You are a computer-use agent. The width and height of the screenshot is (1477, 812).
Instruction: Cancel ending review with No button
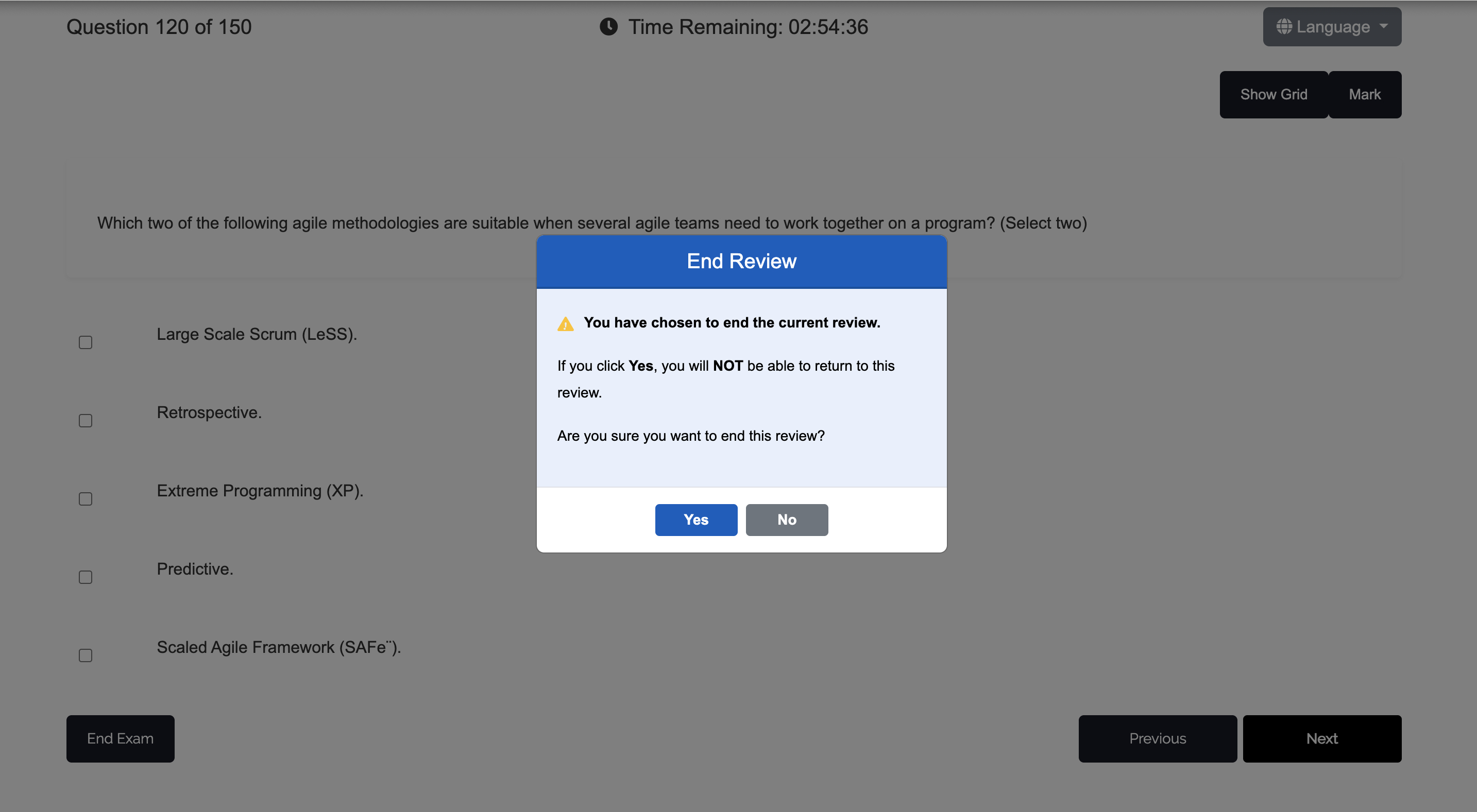(x=786, y=520)
